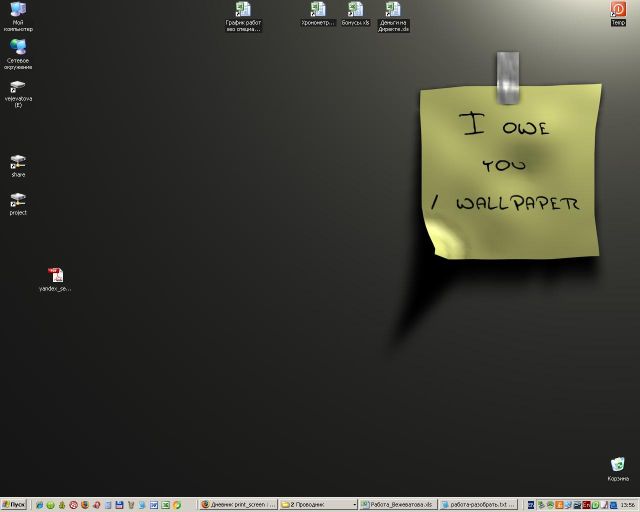Click the red lifebuoy quick launch icon

pos(73,505)
